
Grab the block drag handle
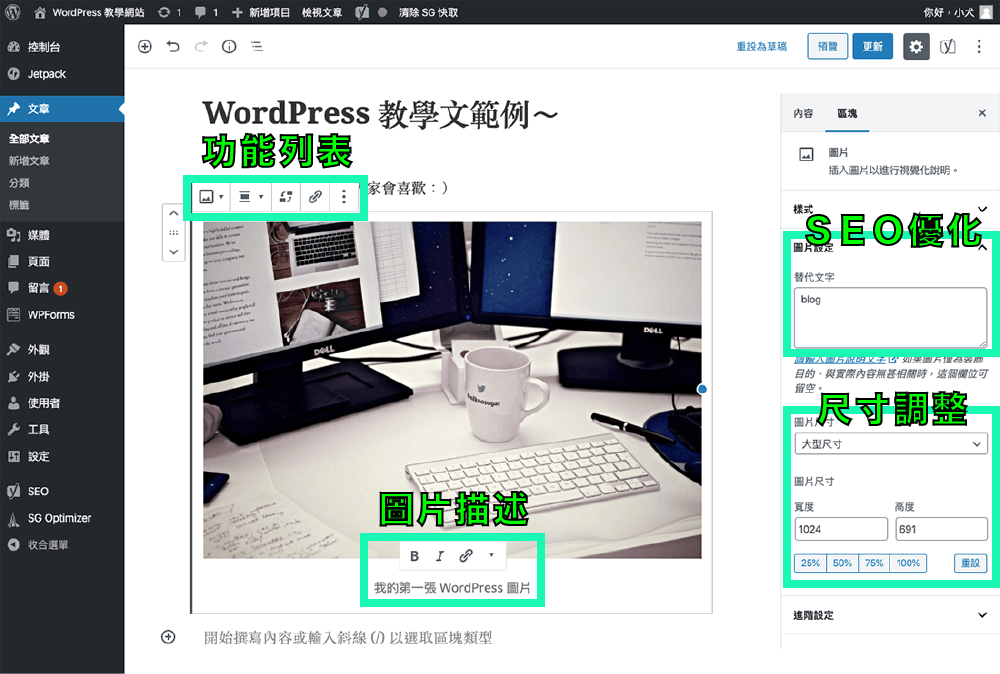[x=173, y=233]
